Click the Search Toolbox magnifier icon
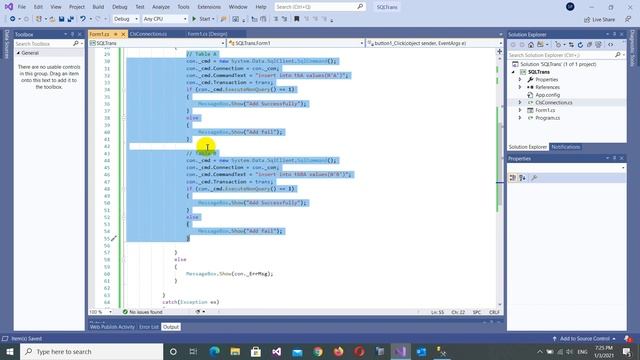This screenshot has width=640, height=360. [x=76, y=43]
